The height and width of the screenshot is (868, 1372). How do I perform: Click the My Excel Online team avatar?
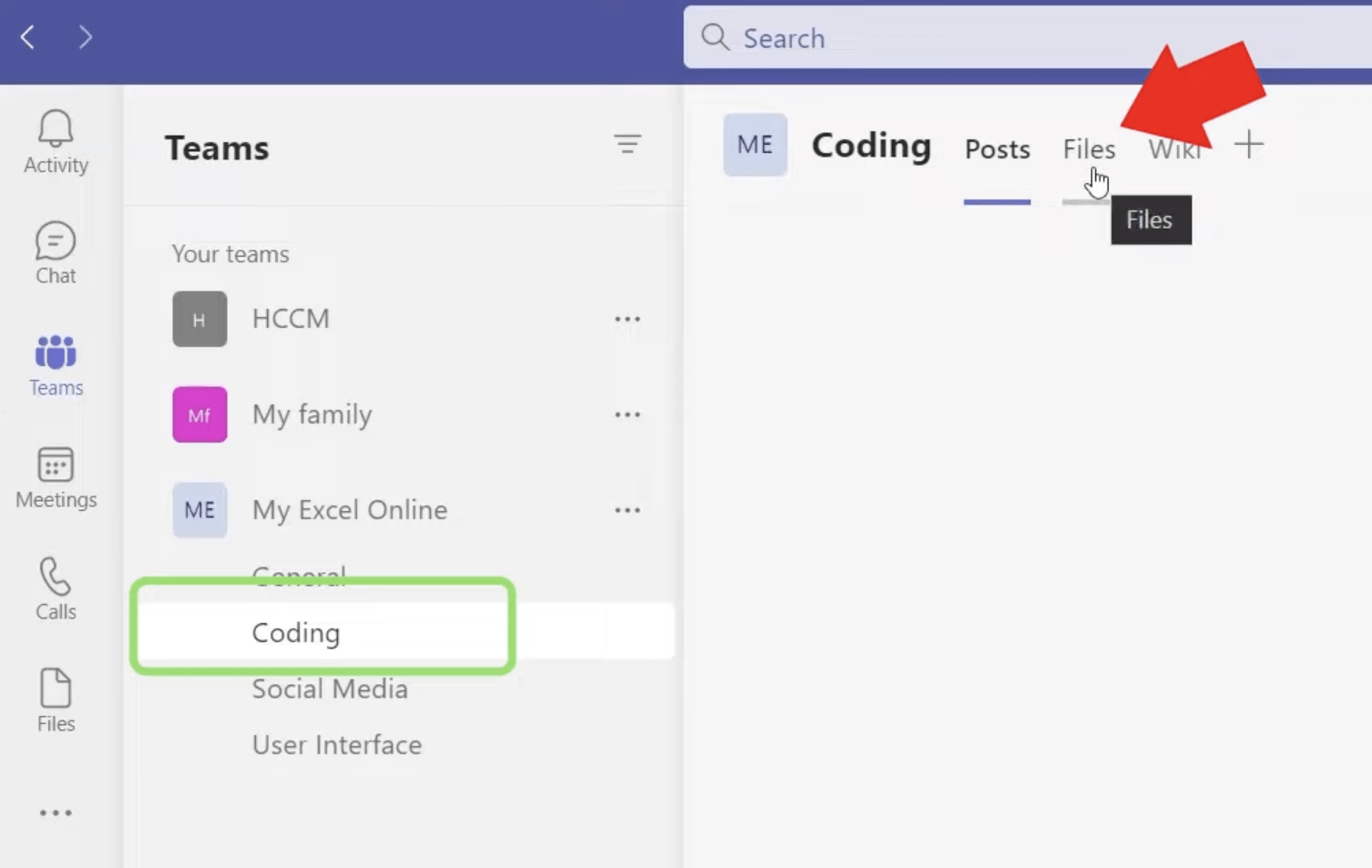pyautogui.click(x=200, y=510)
